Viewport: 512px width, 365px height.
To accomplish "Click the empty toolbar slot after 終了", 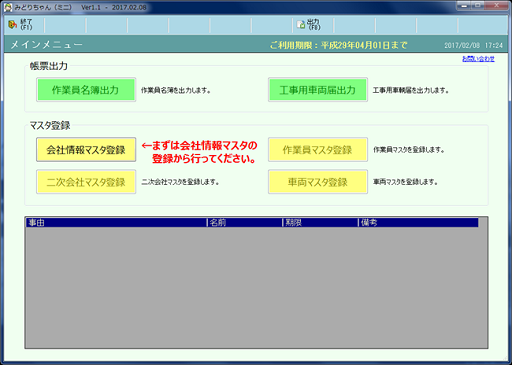I will click(65, 25).
